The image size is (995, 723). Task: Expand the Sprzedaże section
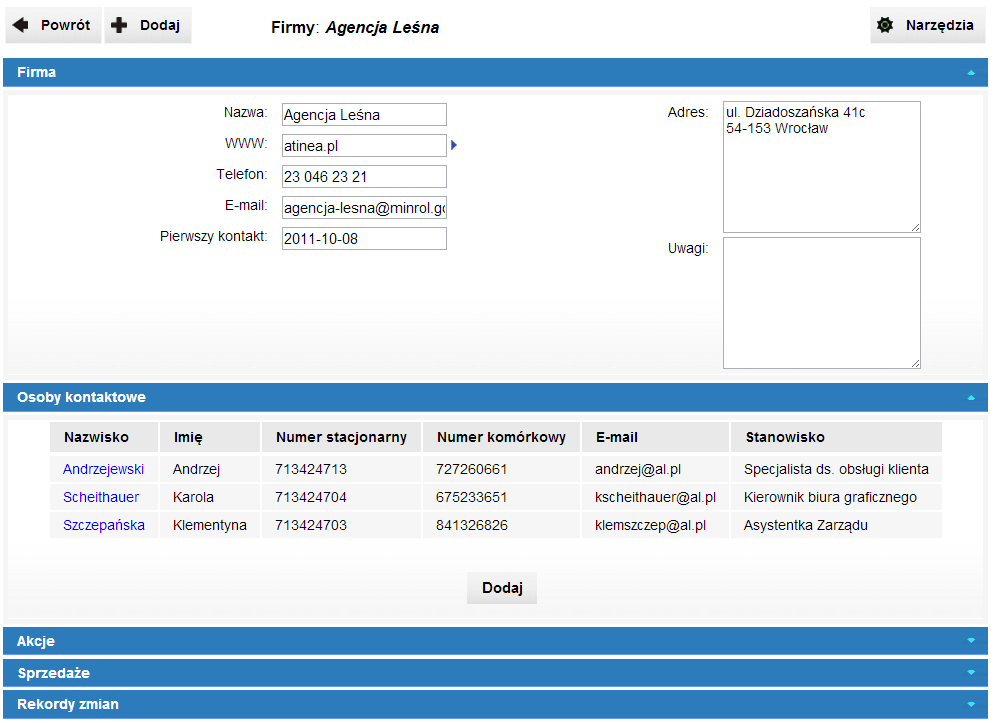point(970,673)
